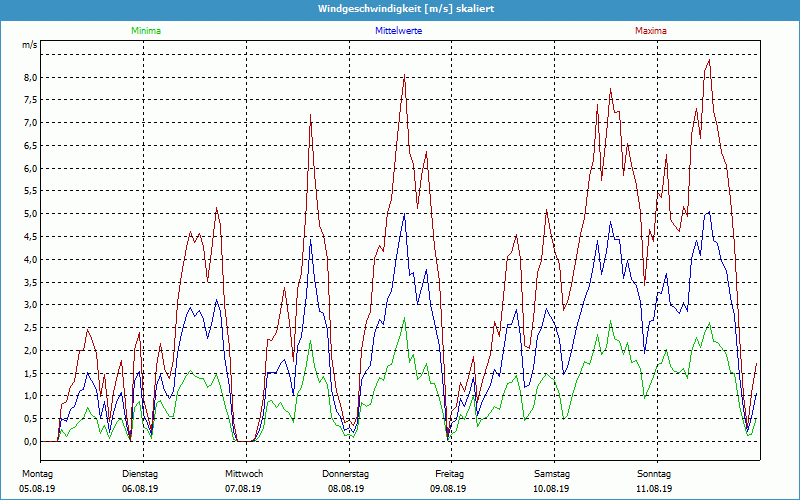
Task: Click the '07.08.19' date label
Action: click(x=243, y=488)
